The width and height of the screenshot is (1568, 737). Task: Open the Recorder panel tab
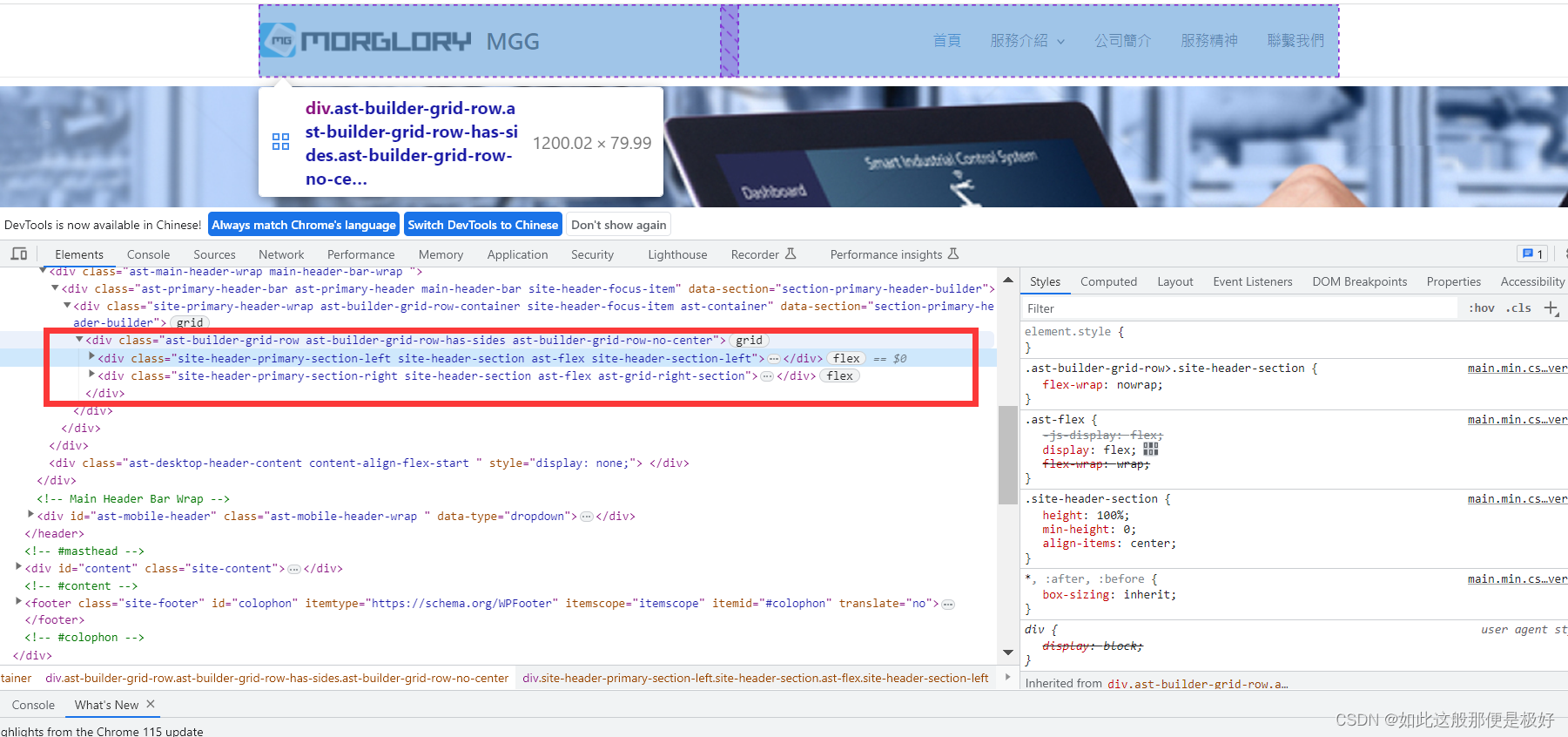764,254
